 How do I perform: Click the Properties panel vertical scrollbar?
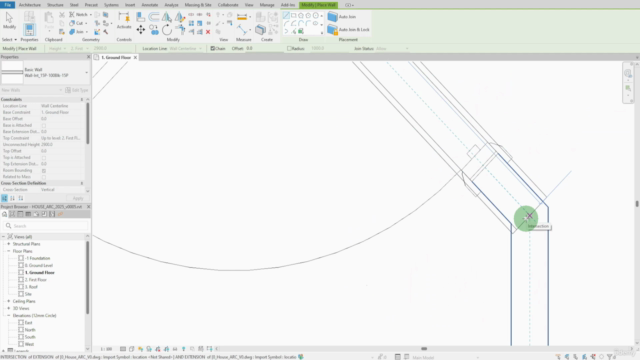tap(87, 124)
